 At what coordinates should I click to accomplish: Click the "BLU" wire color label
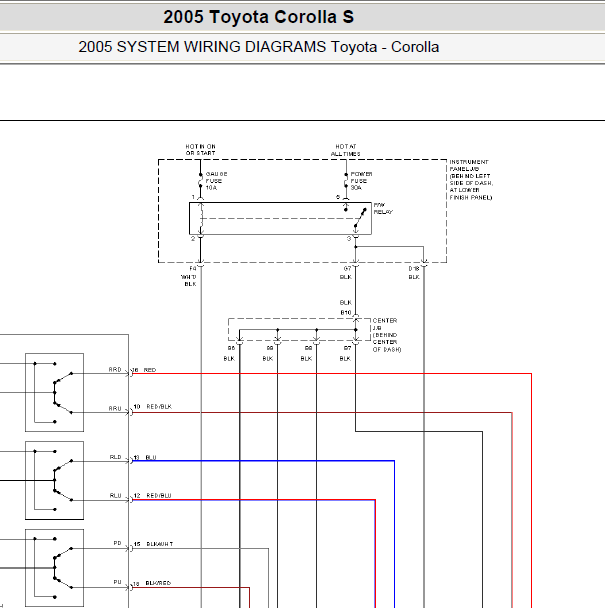coord(151,458)
